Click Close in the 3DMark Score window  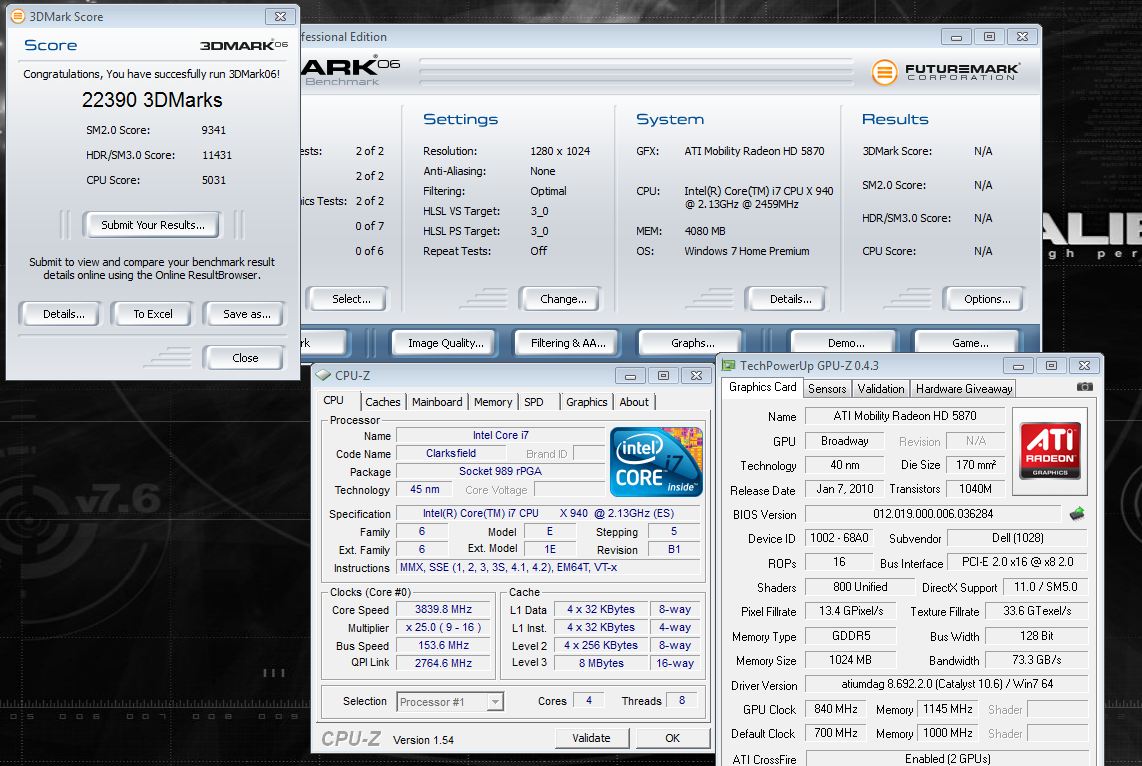pos(245,358)
